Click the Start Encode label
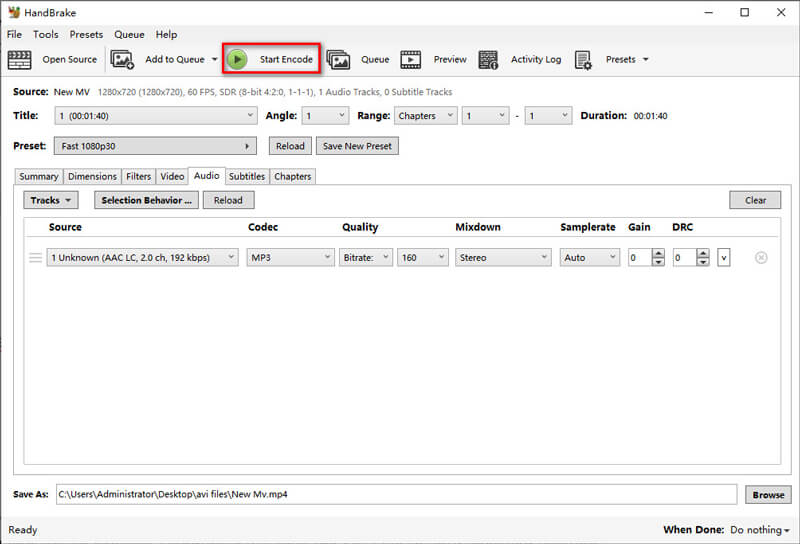 (x=286, y=59)
